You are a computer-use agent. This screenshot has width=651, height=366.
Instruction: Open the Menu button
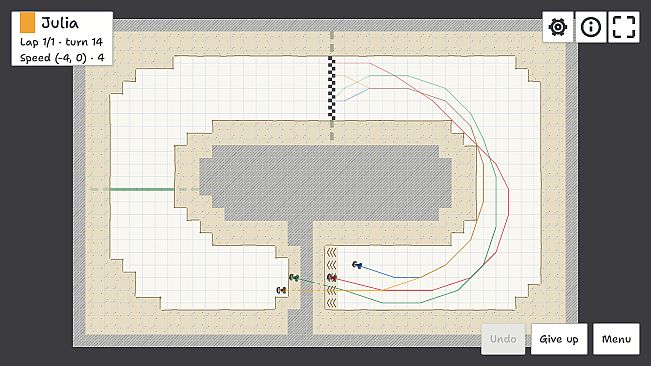click(616, 339)
